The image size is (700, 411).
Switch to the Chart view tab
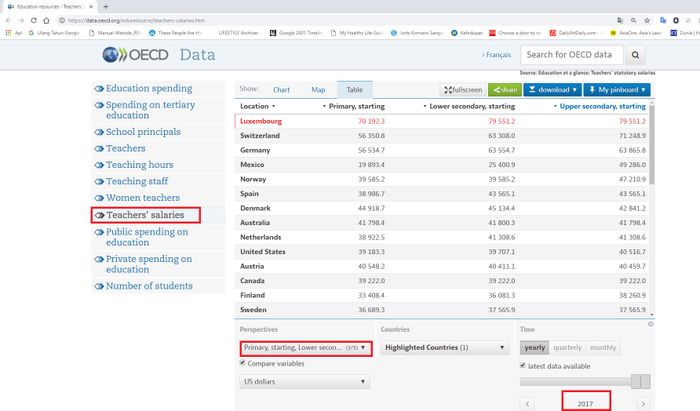coord(281,90)
